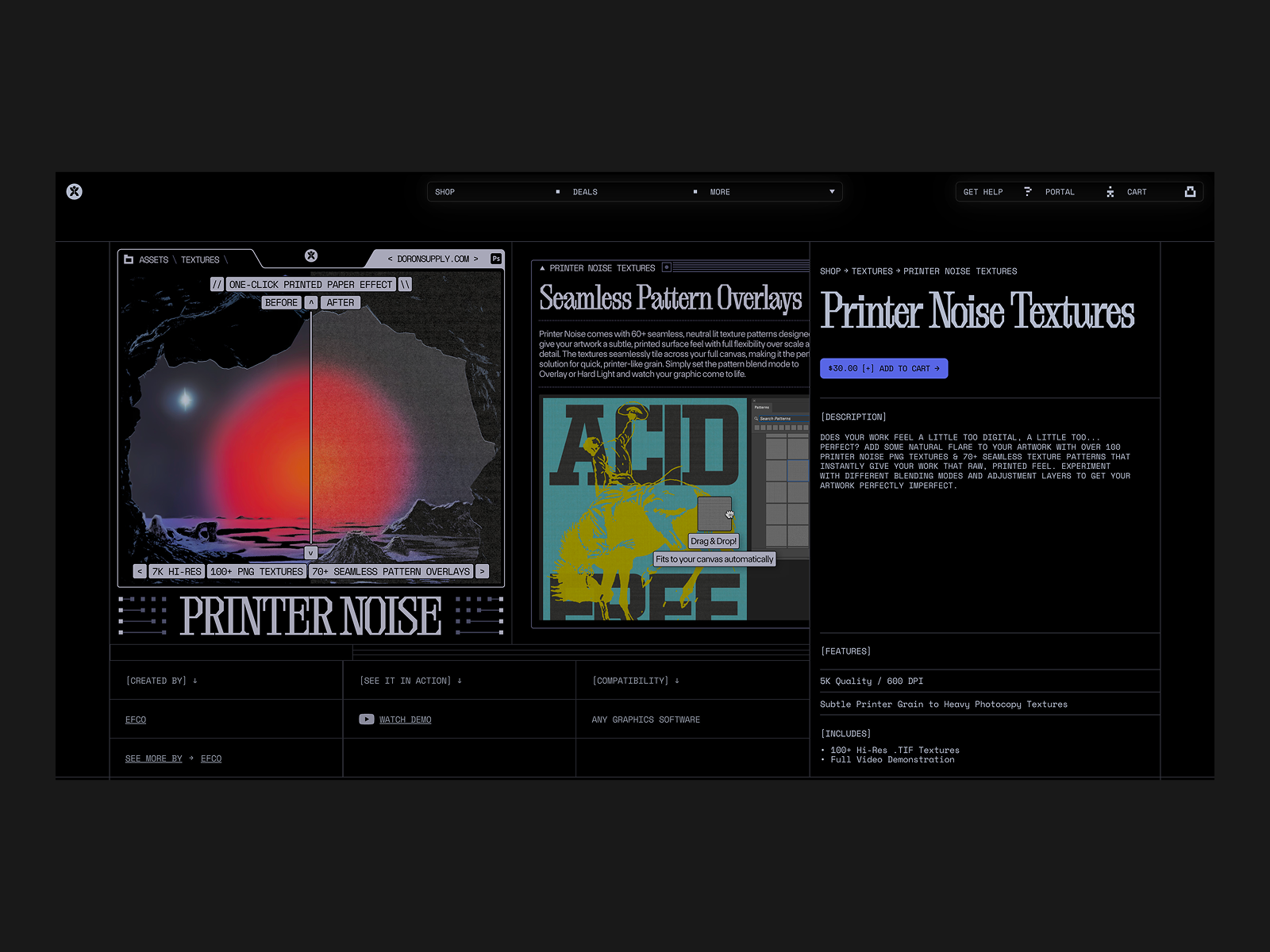The image size is (1270, 952).
Task: Open the PORTAL link
Action: pos(1060,192)
